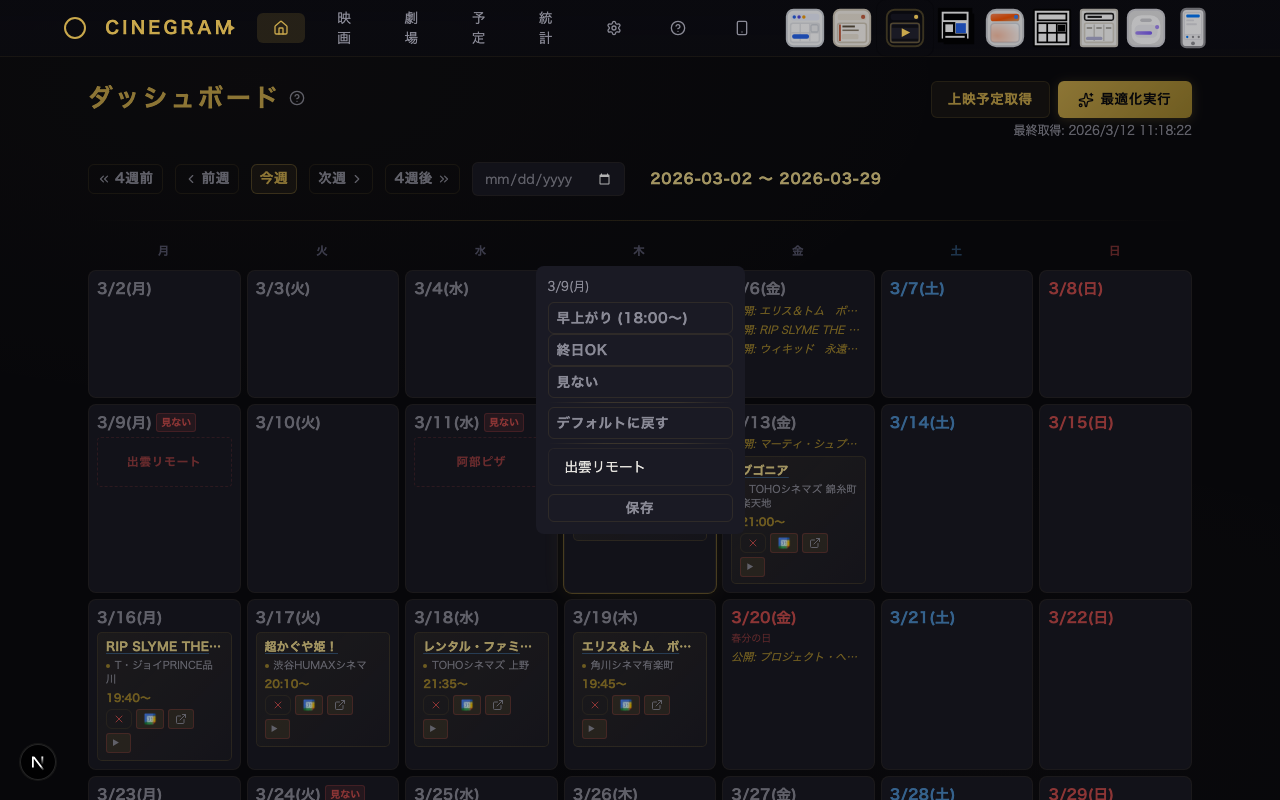Go back using the 前週 button
The width and height of the screenshot is (1280, 800).
pyautogui.click(x=207, y=179)
